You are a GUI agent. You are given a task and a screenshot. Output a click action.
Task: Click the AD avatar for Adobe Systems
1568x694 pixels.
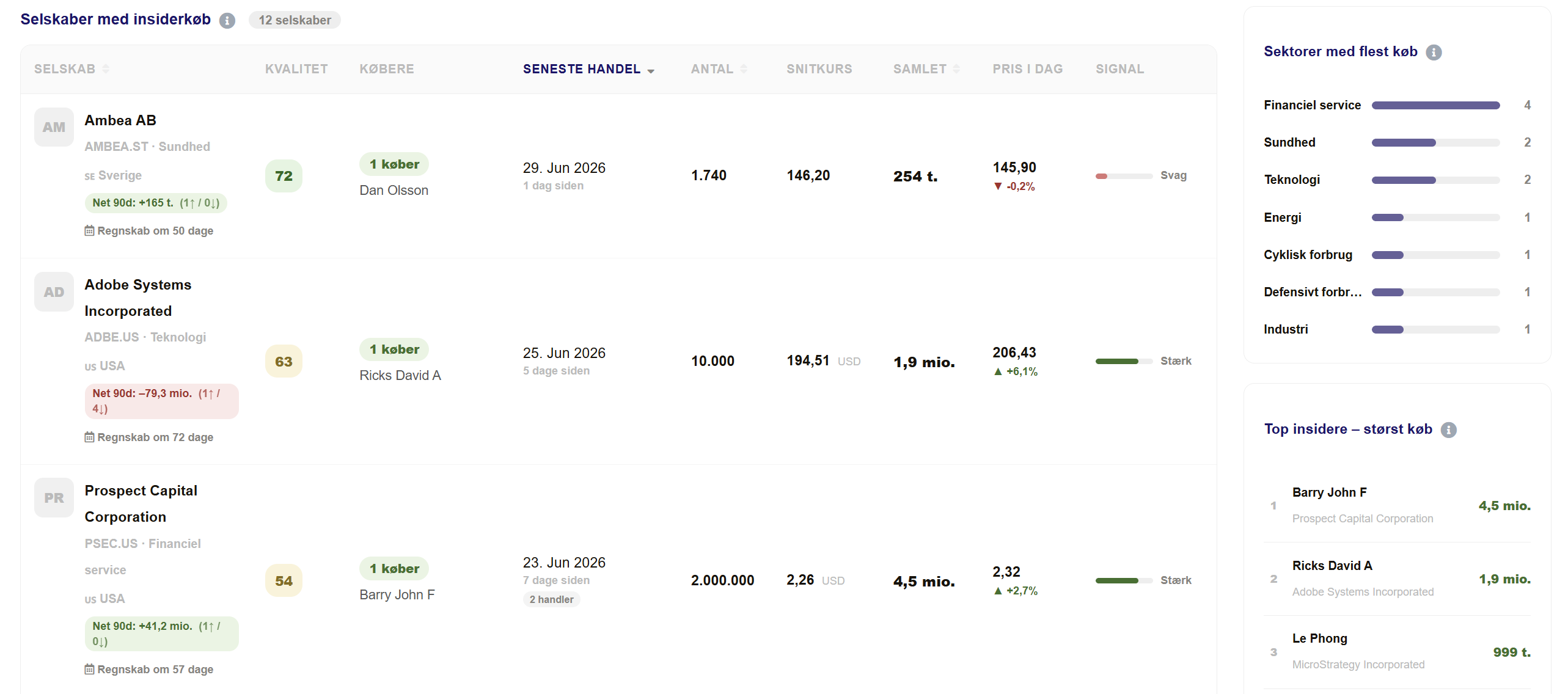[54, 292]
